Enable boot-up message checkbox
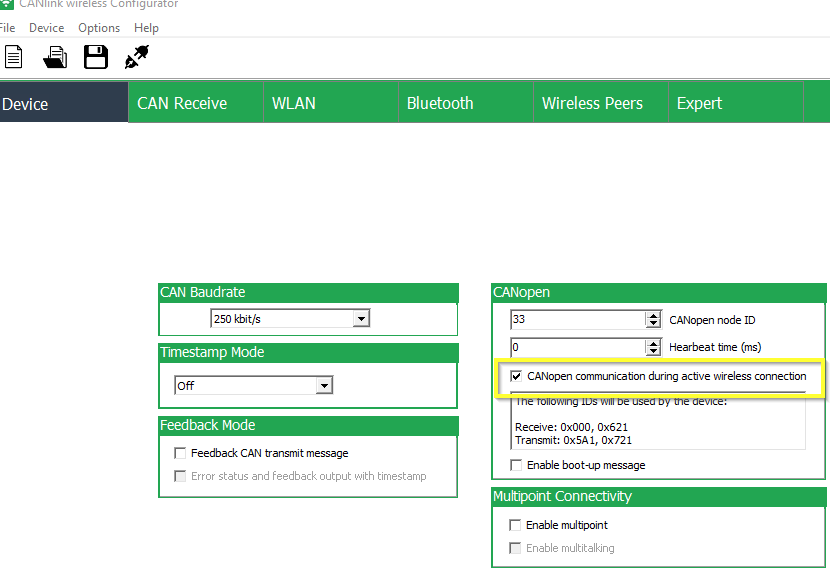 [516, 465]
